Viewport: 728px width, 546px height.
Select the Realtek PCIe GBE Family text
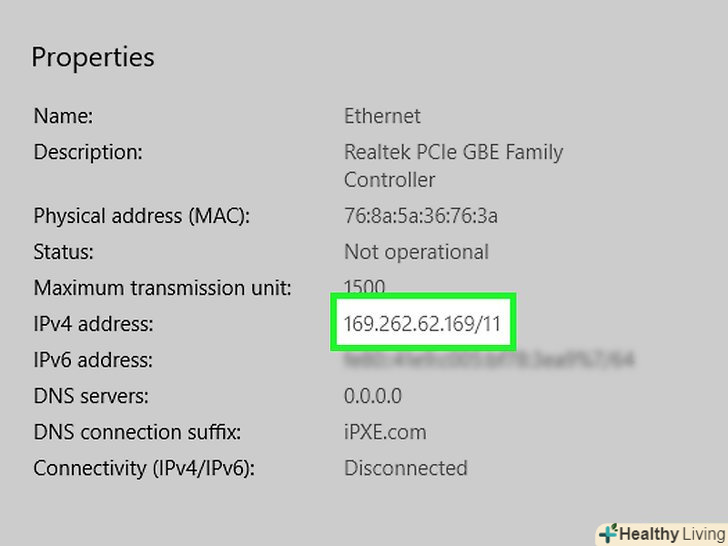tap(453, 153)
